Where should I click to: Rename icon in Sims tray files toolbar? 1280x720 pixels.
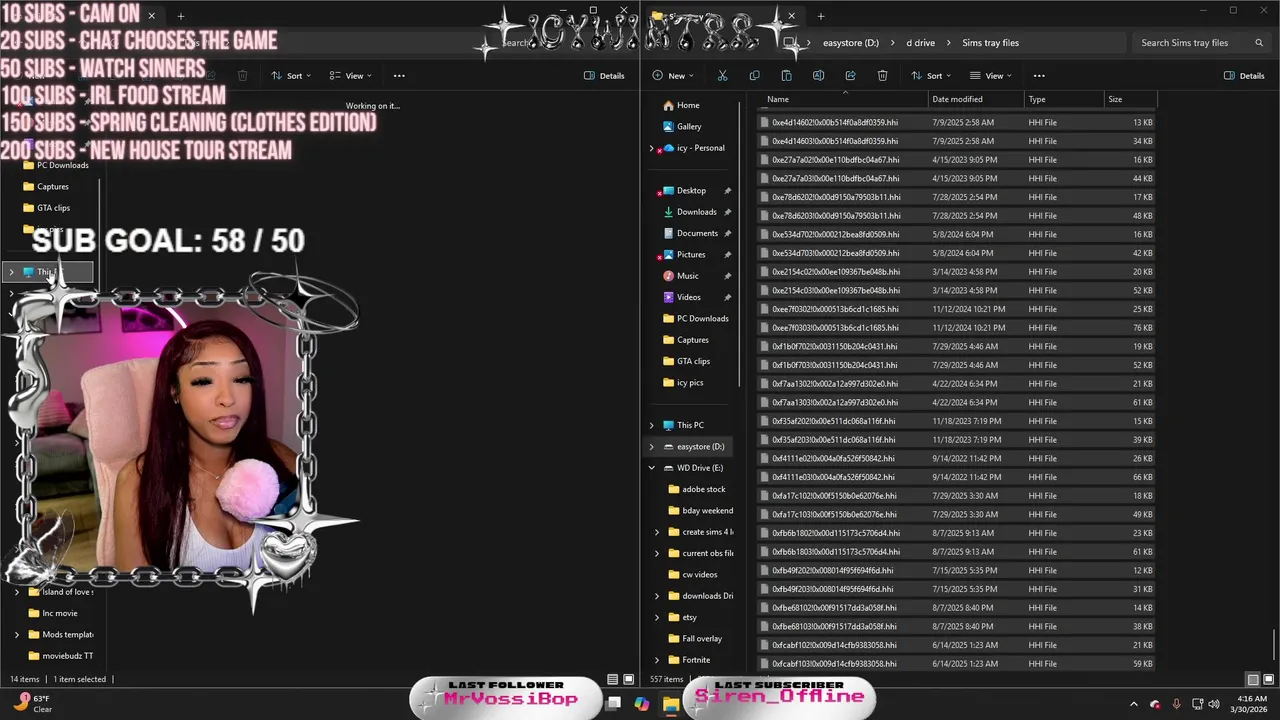tap(818, 76)
